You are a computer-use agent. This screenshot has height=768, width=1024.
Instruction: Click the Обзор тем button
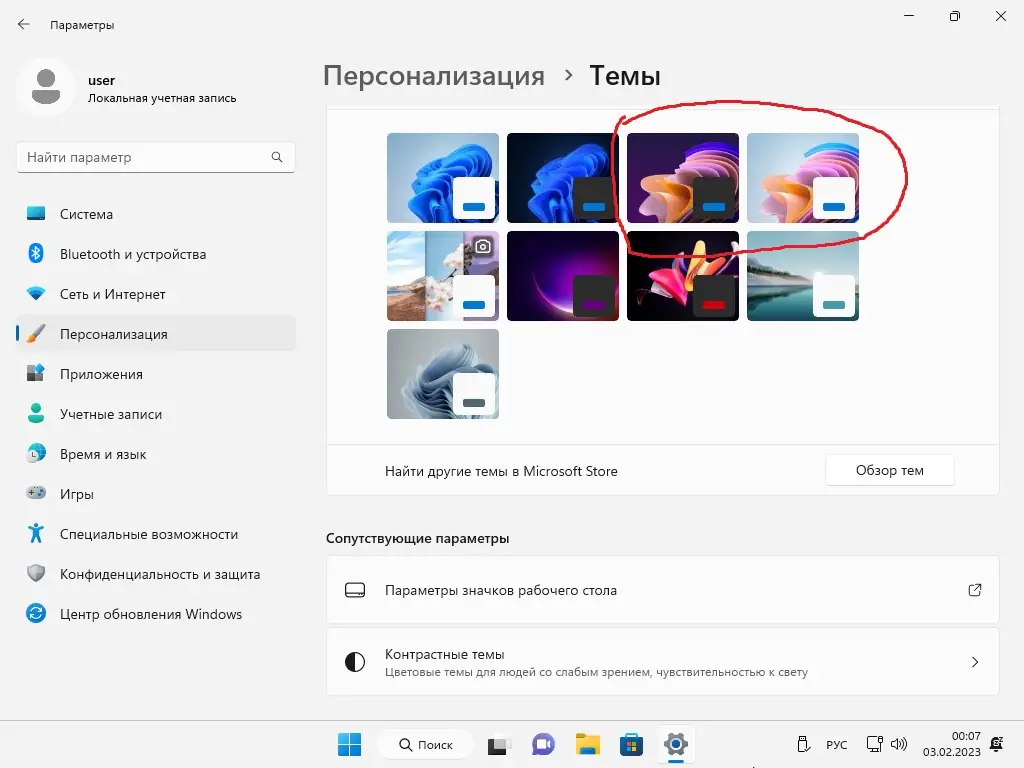[889, 470]
